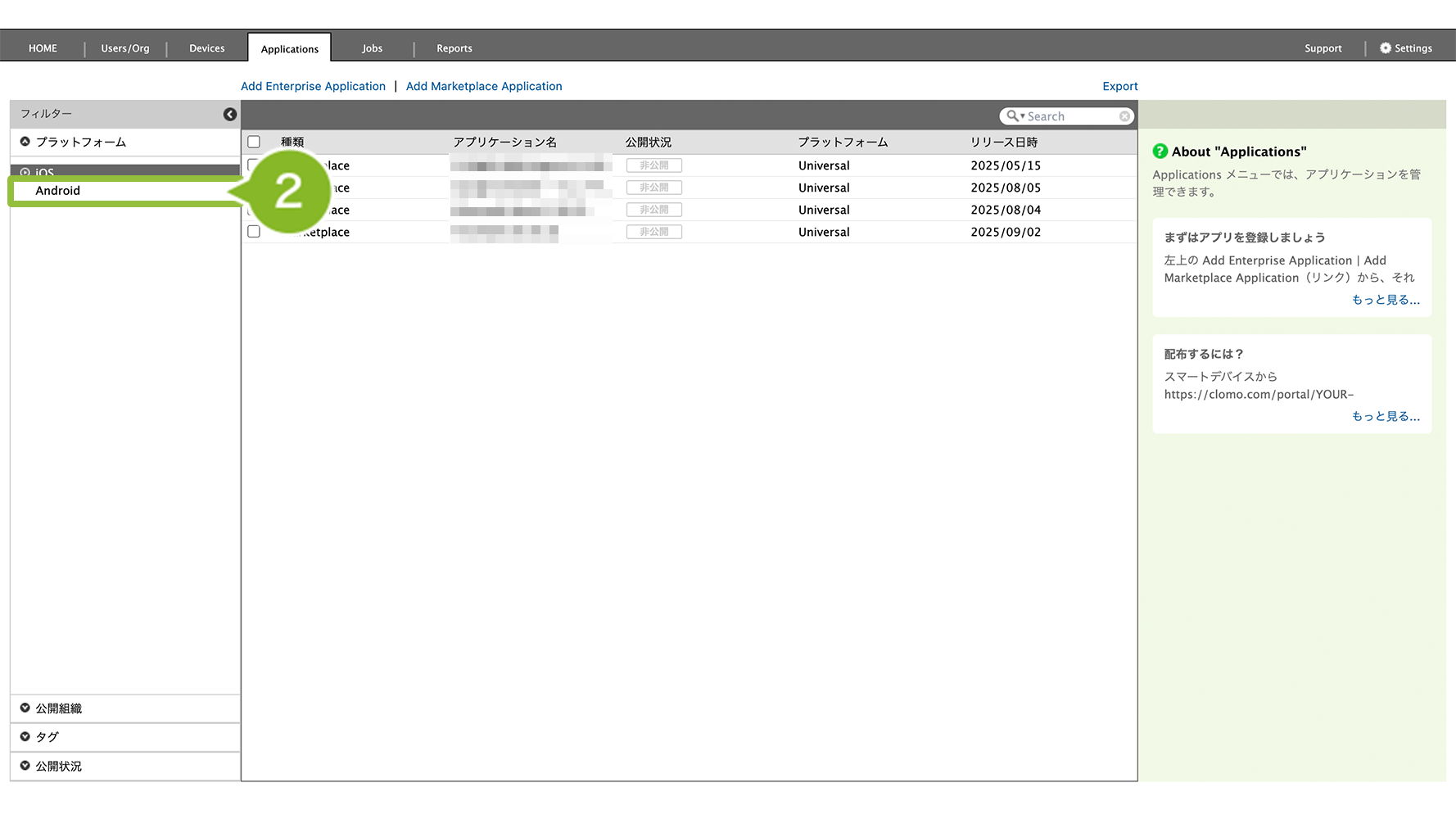Sort by リリース日時 column header

click(x=1004, y=143)
